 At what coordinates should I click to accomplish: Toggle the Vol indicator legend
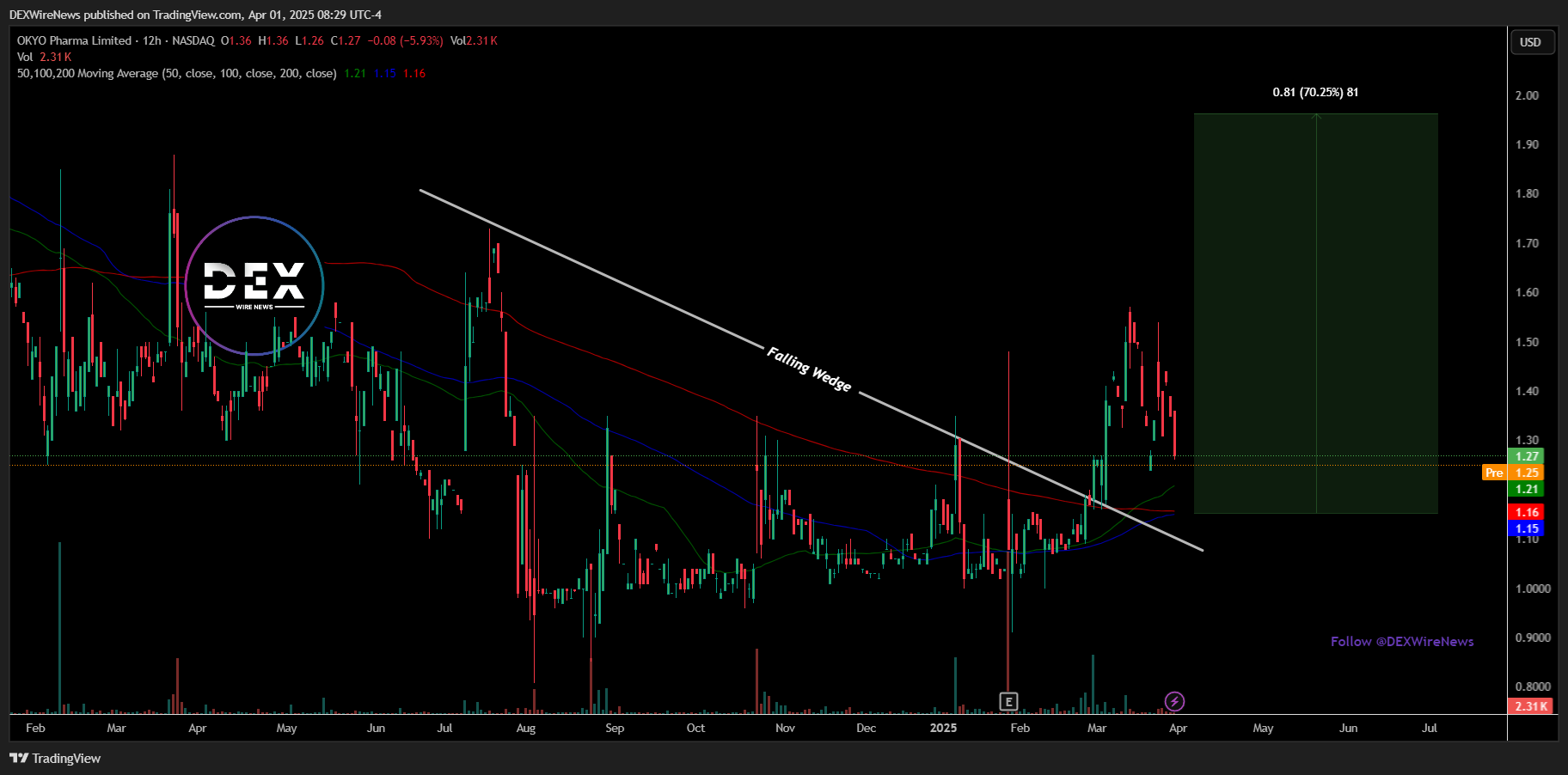pos(25,57)
